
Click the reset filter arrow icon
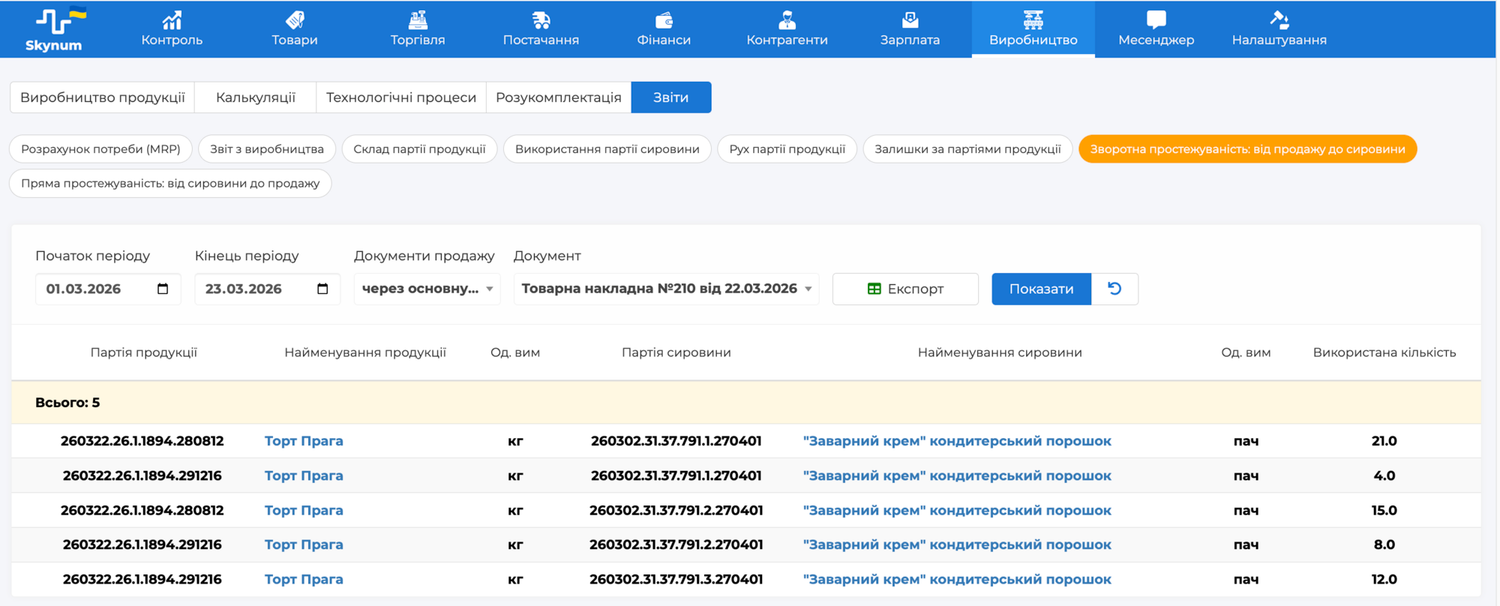pyautogui.click(x=1115, y=289)
